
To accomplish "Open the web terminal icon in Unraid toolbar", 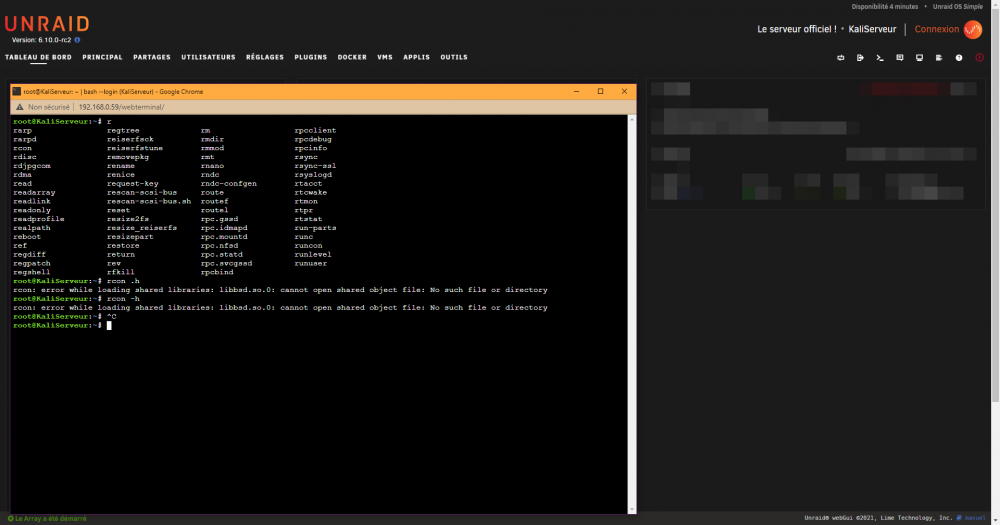I will 880,57.
